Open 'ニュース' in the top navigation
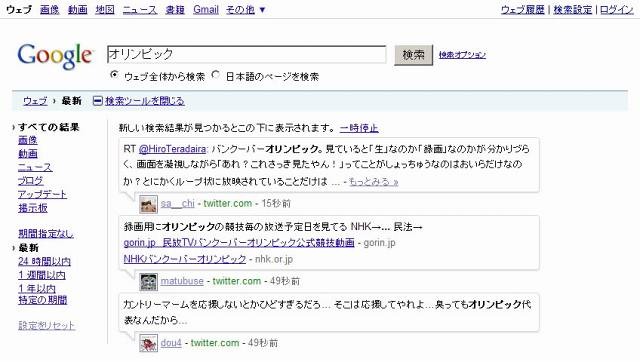The image size is (640, 362). (140, 9)
